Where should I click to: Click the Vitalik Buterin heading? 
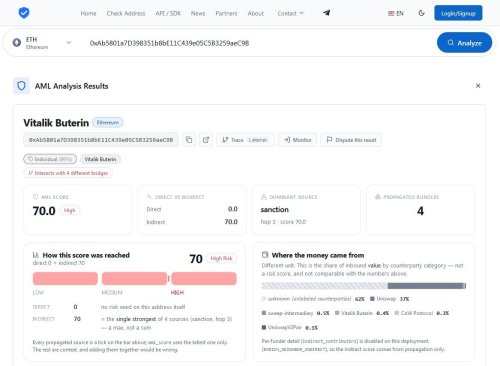click(56, 123)
